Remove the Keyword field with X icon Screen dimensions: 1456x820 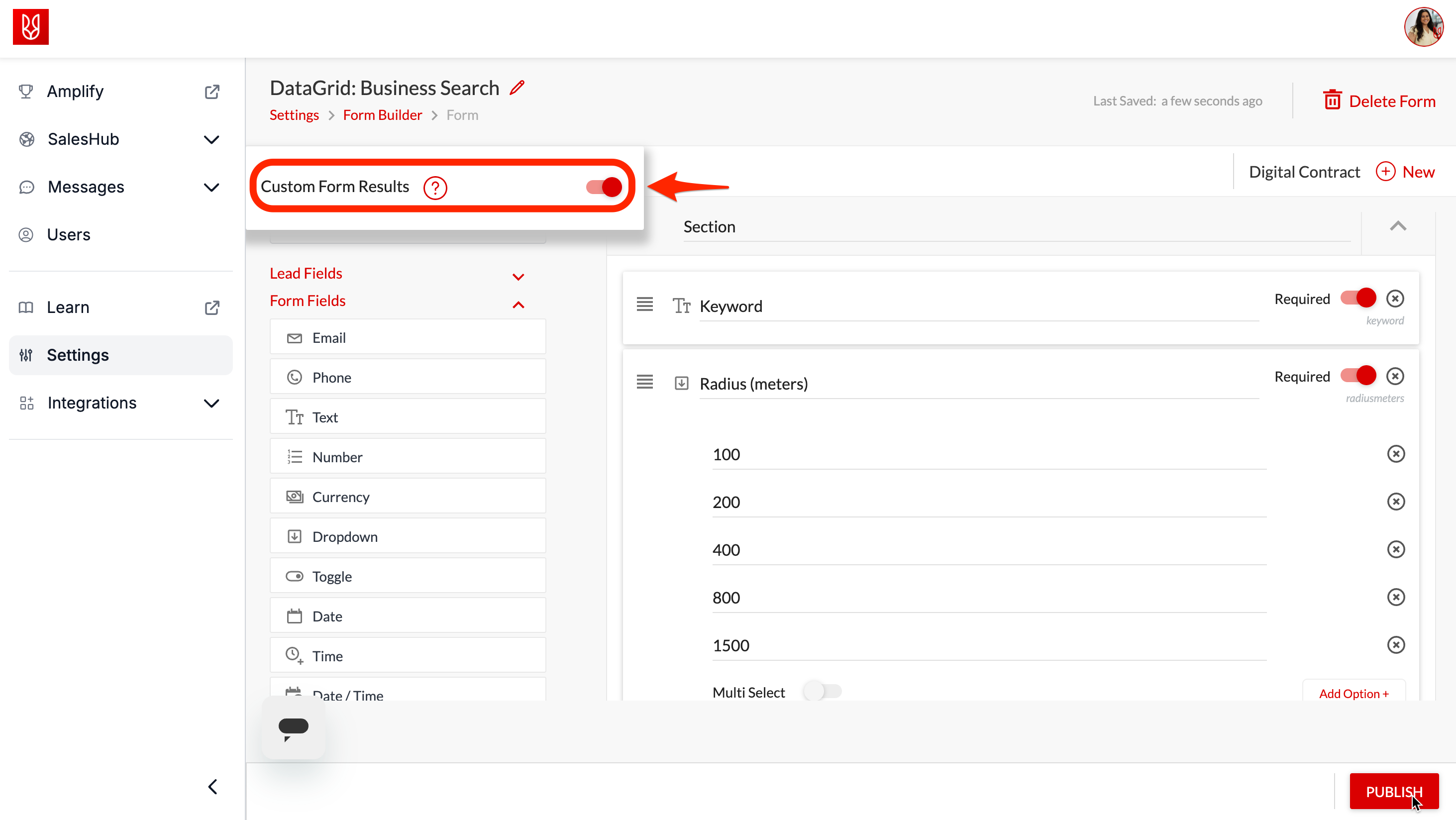tap(1395, 299)
